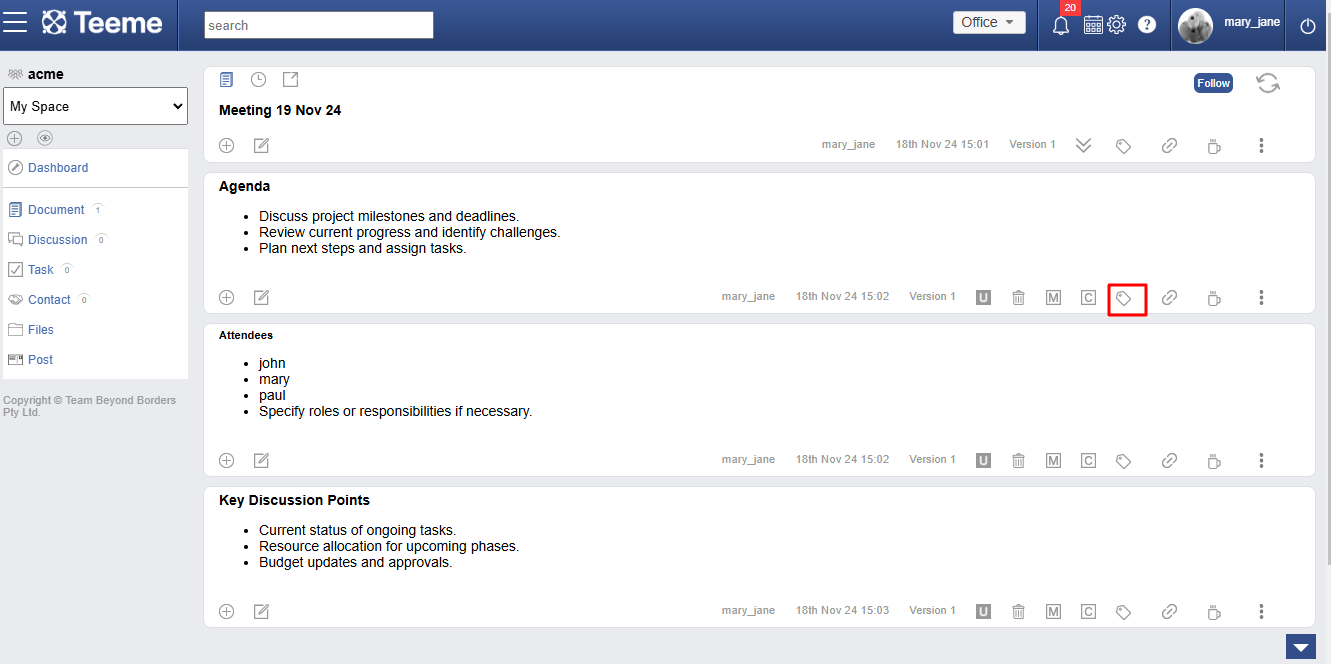Open link icon in Meeting title row
Image resolution: width=1331 pixels, height=664 pixels.
tap(1169, 146)
